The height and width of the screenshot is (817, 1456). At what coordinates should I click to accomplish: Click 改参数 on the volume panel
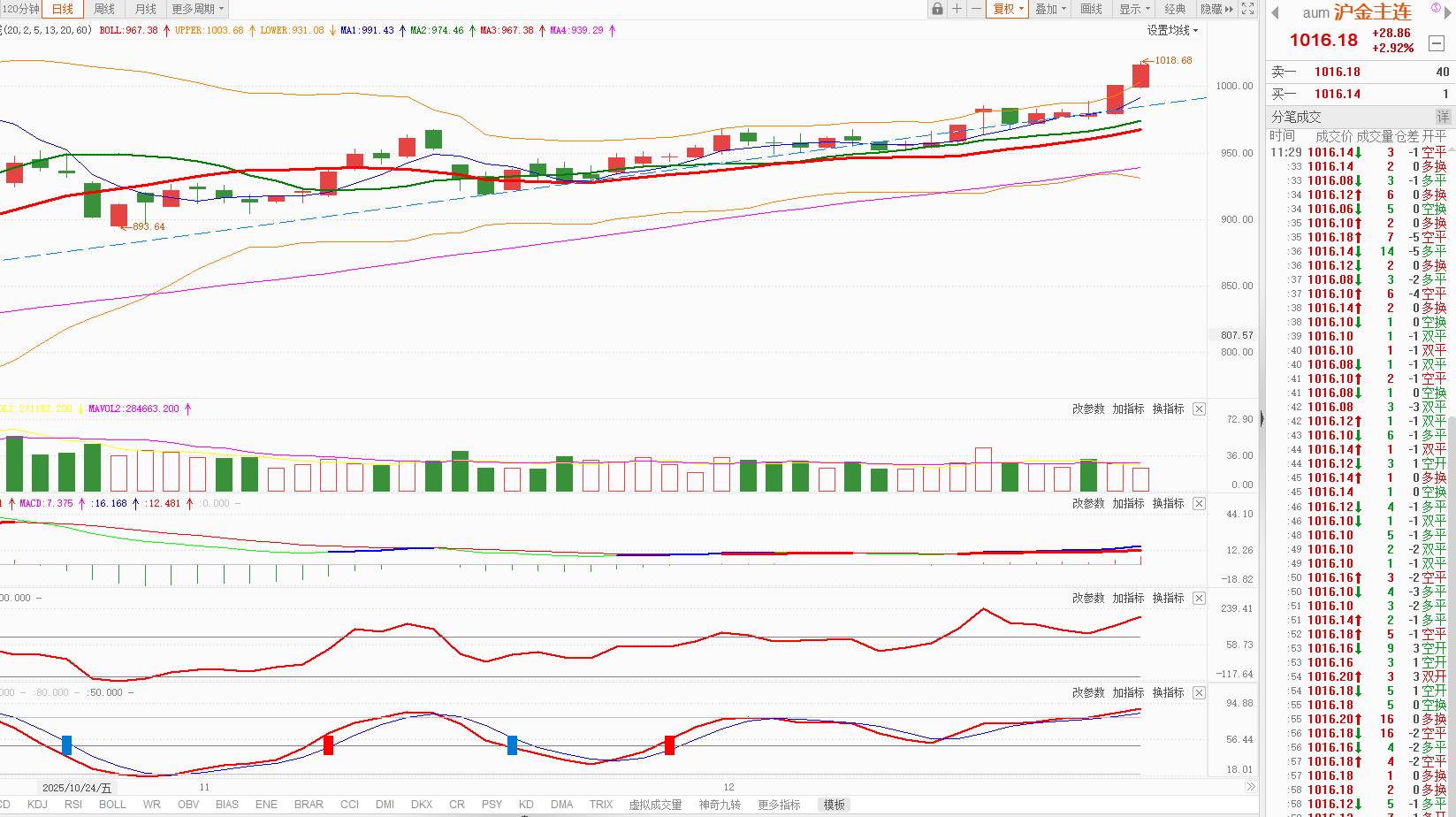tap(1088, 408)
